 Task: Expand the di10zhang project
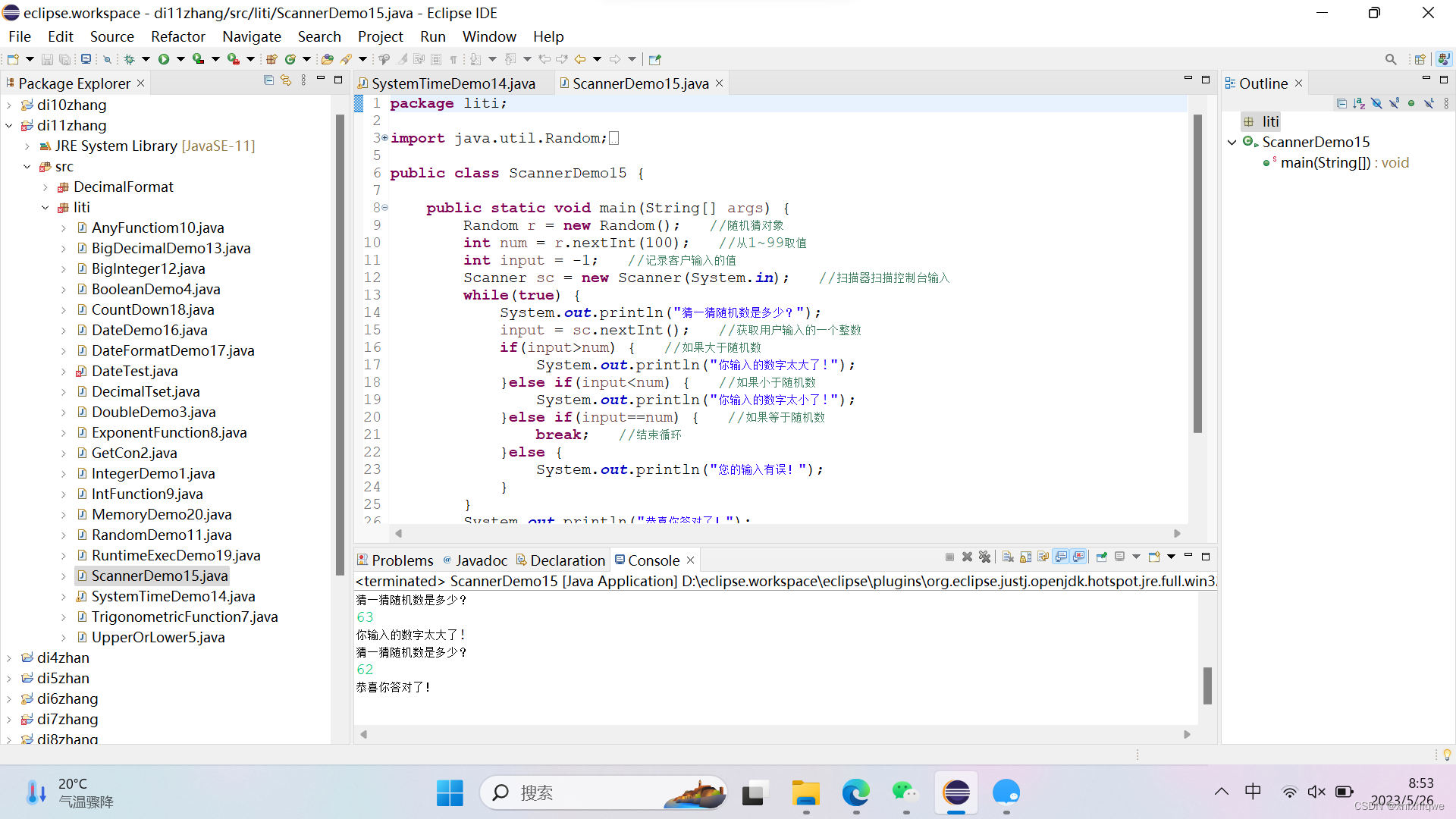click(9, 105)
